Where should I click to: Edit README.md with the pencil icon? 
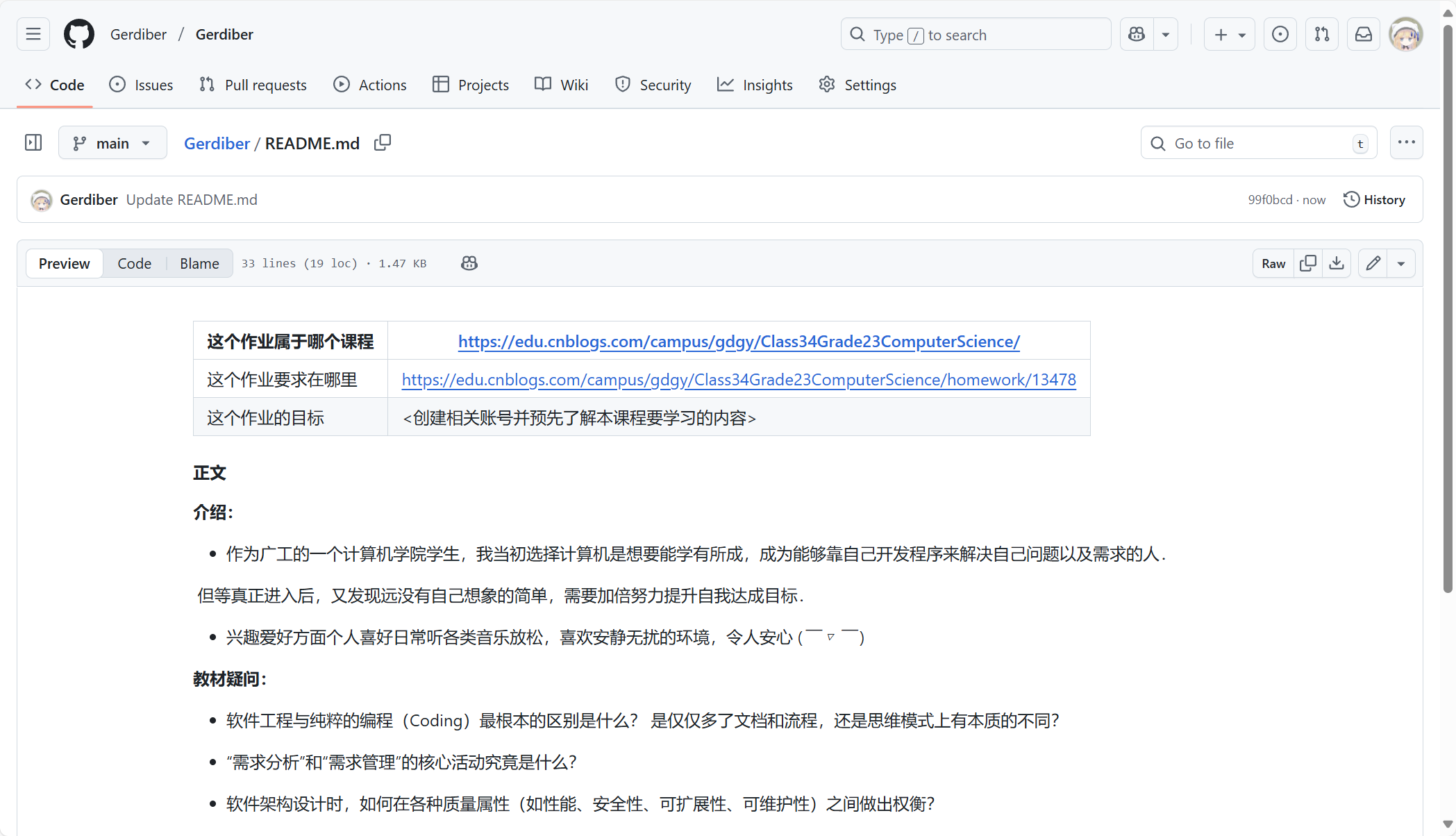[1372, 263]
